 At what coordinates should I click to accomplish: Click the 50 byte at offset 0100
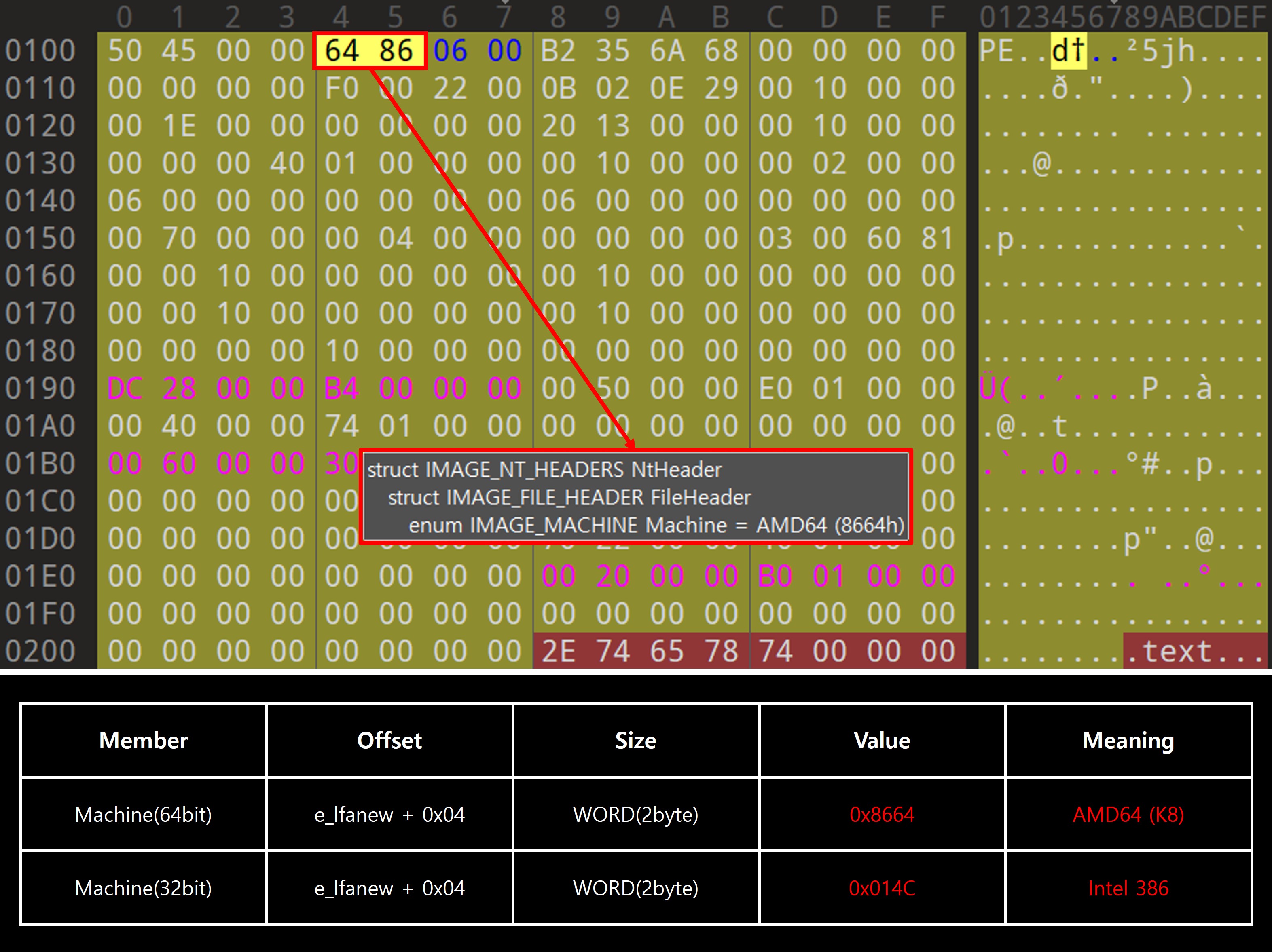124,51
